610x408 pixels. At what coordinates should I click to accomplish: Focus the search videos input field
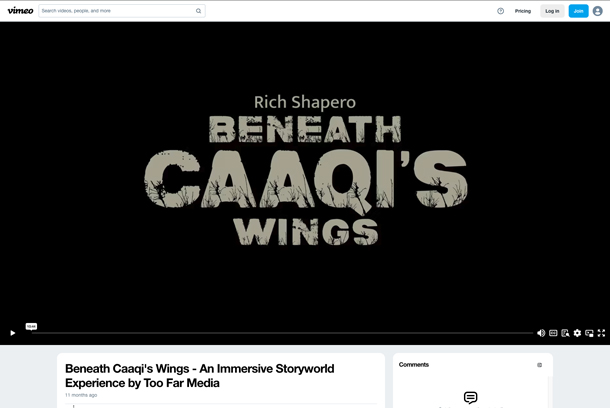tap(122, 11)
